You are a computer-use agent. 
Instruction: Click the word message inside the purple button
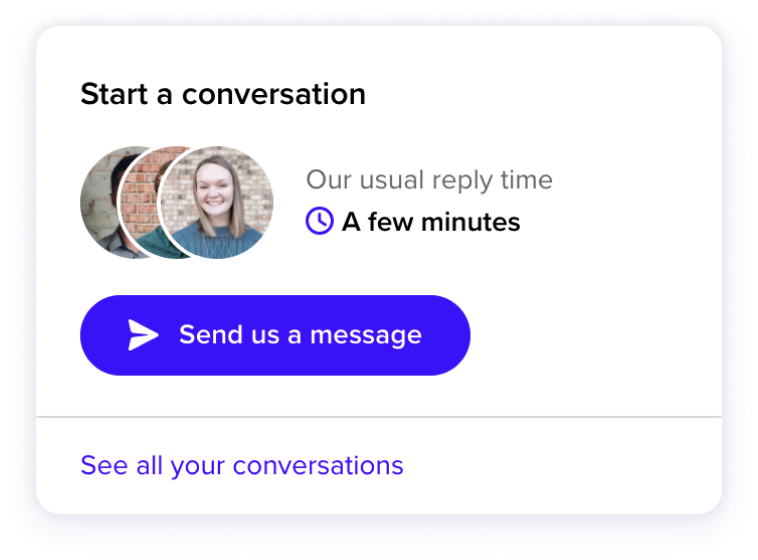click(x=366, y=335)
